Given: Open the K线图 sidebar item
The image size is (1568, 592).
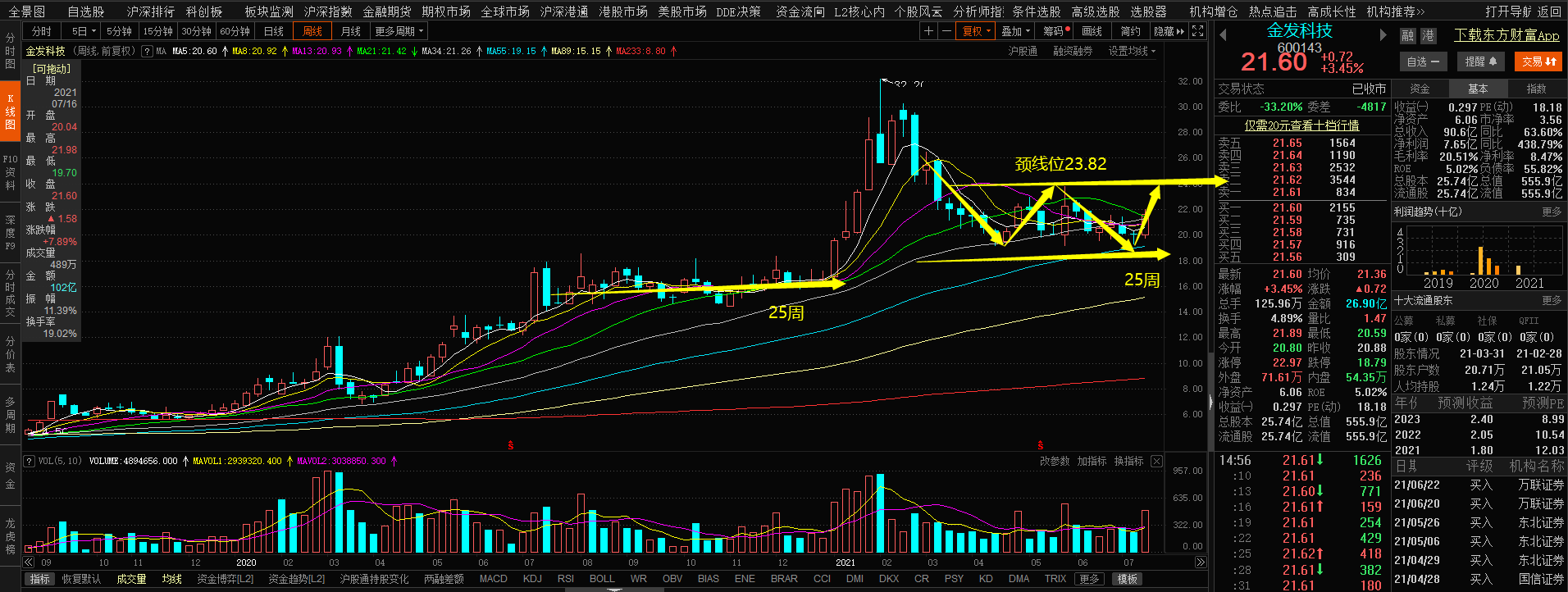Looking at the screenshot, I should (x=10, y=112).
